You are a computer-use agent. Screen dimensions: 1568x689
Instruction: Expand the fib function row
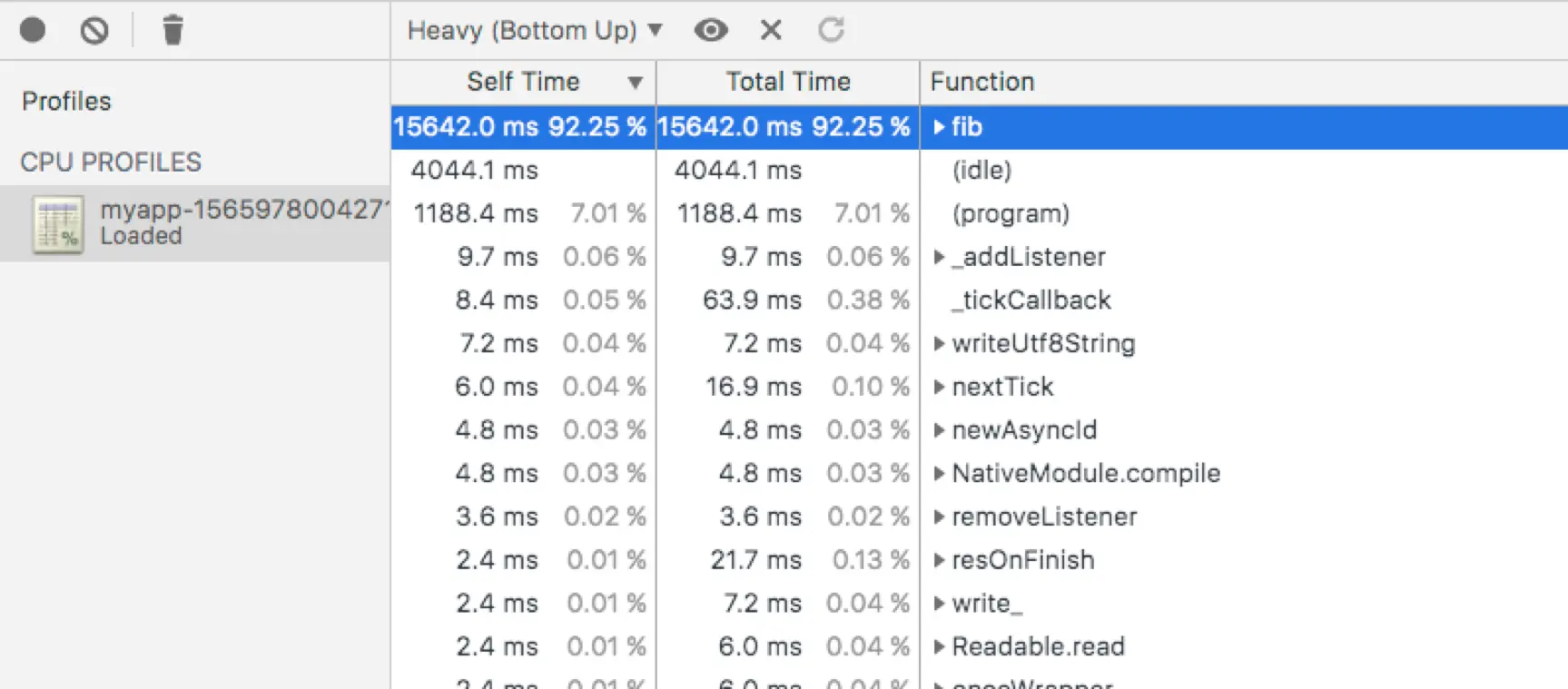pos(940,127)
